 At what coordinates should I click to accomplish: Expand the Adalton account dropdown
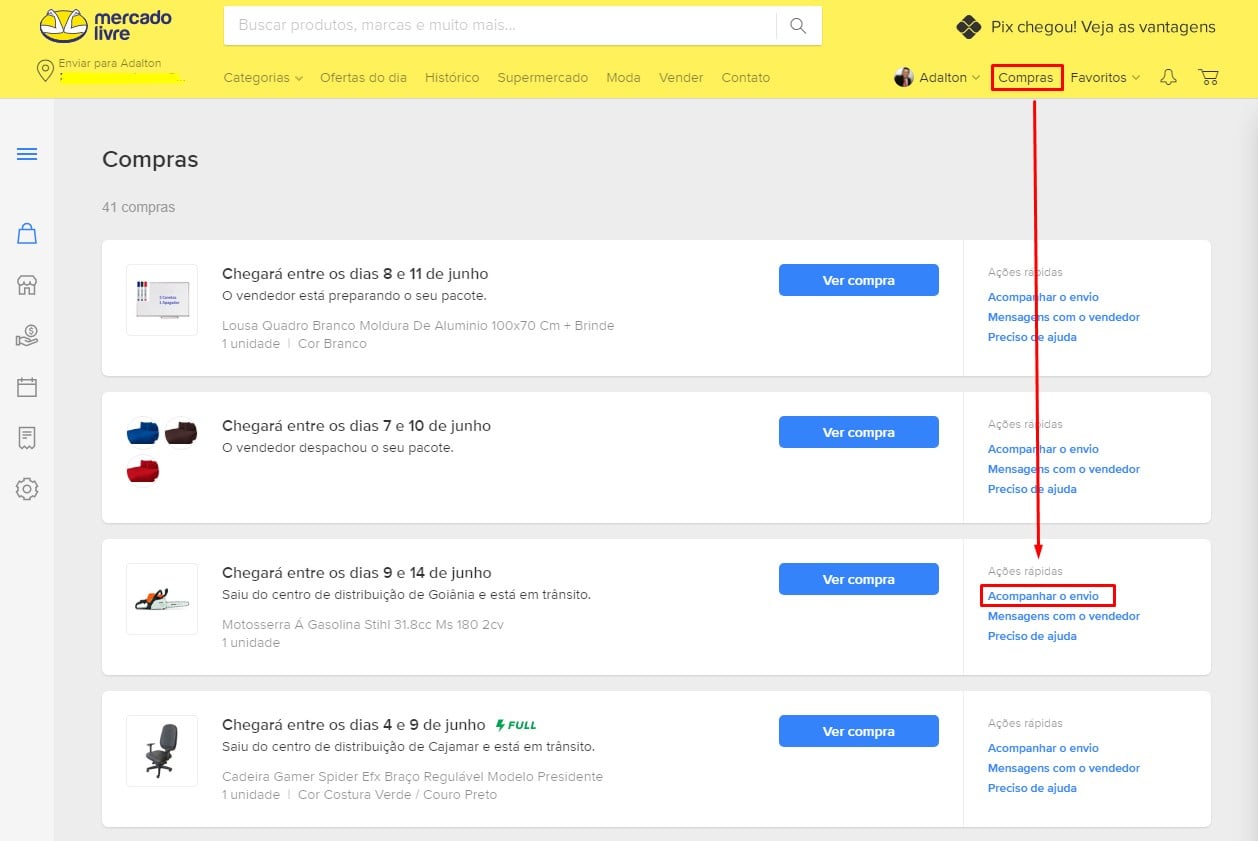pyautogui.click(x=937, y=77)
